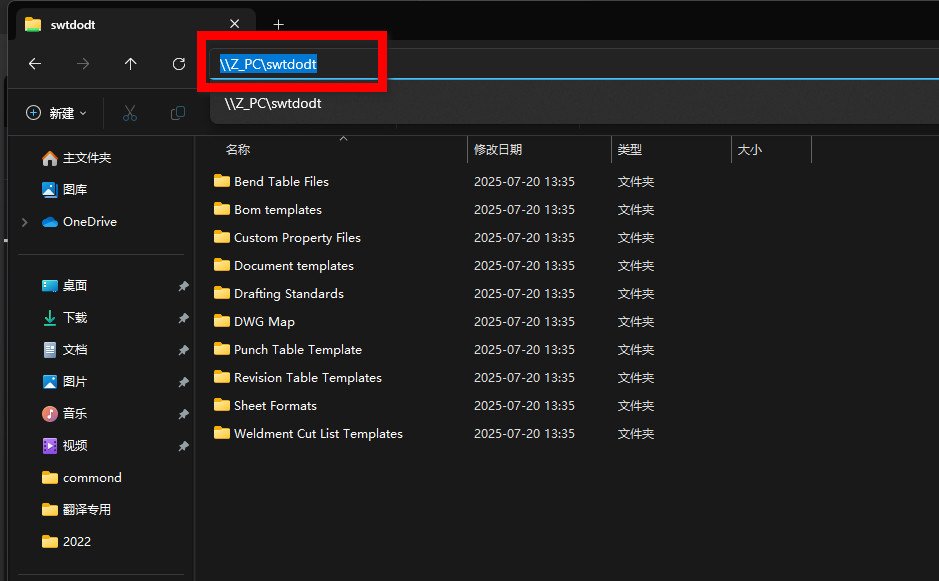
Task: Close the swtdodt tab
Action: pos(234,24)
